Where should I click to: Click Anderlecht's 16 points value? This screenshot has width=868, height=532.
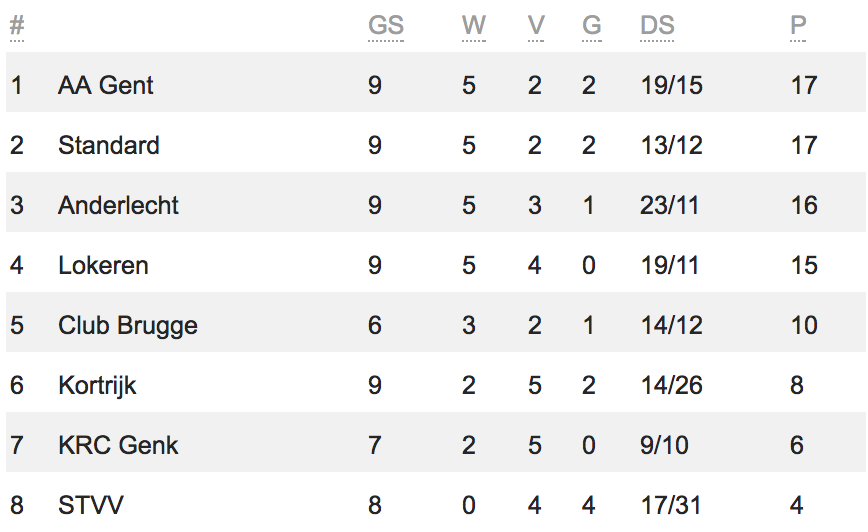point(804,205)
